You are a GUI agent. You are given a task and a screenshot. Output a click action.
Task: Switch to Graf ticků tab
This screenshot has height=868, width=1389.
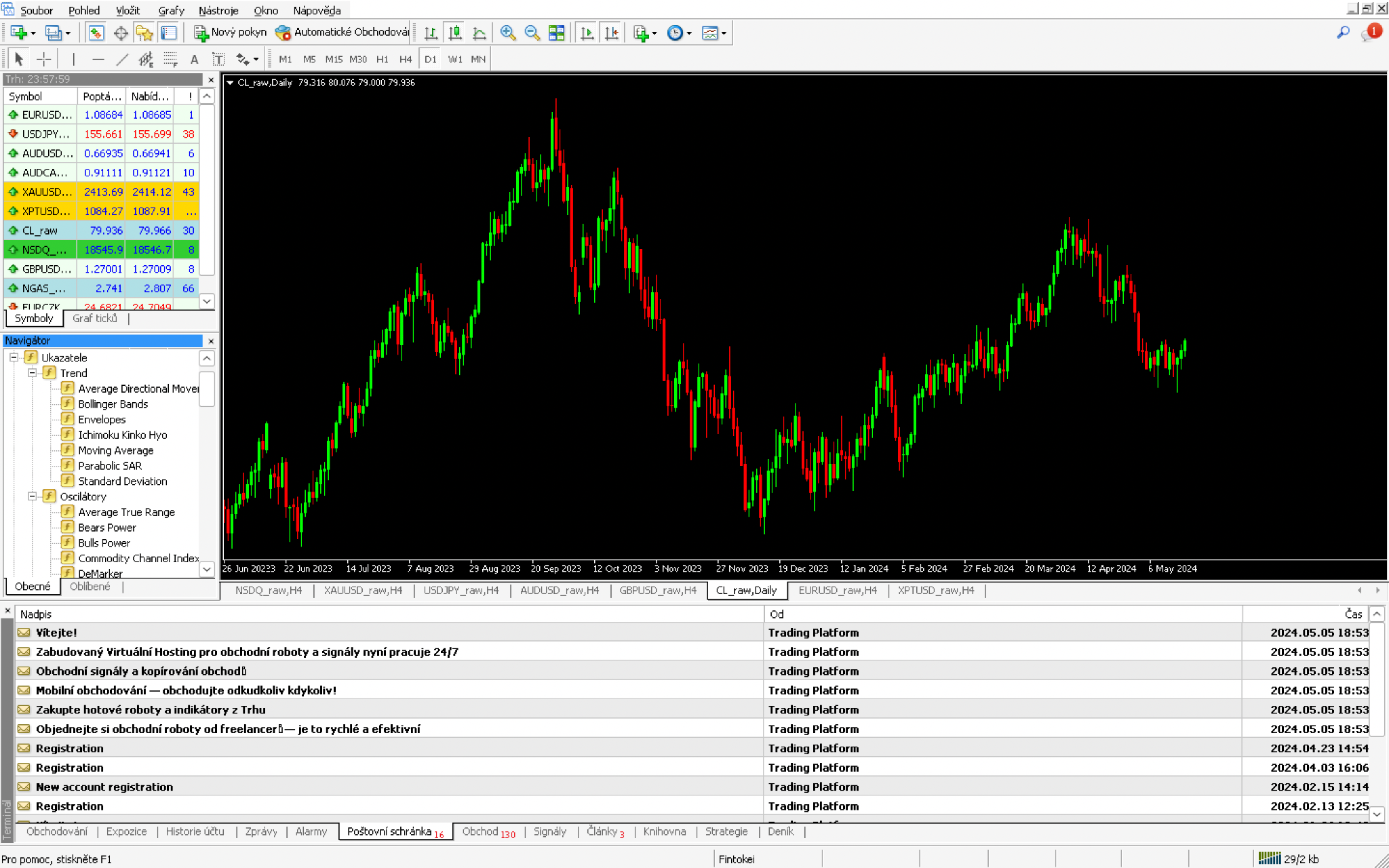pyautogui.click(x=95, y=318)
